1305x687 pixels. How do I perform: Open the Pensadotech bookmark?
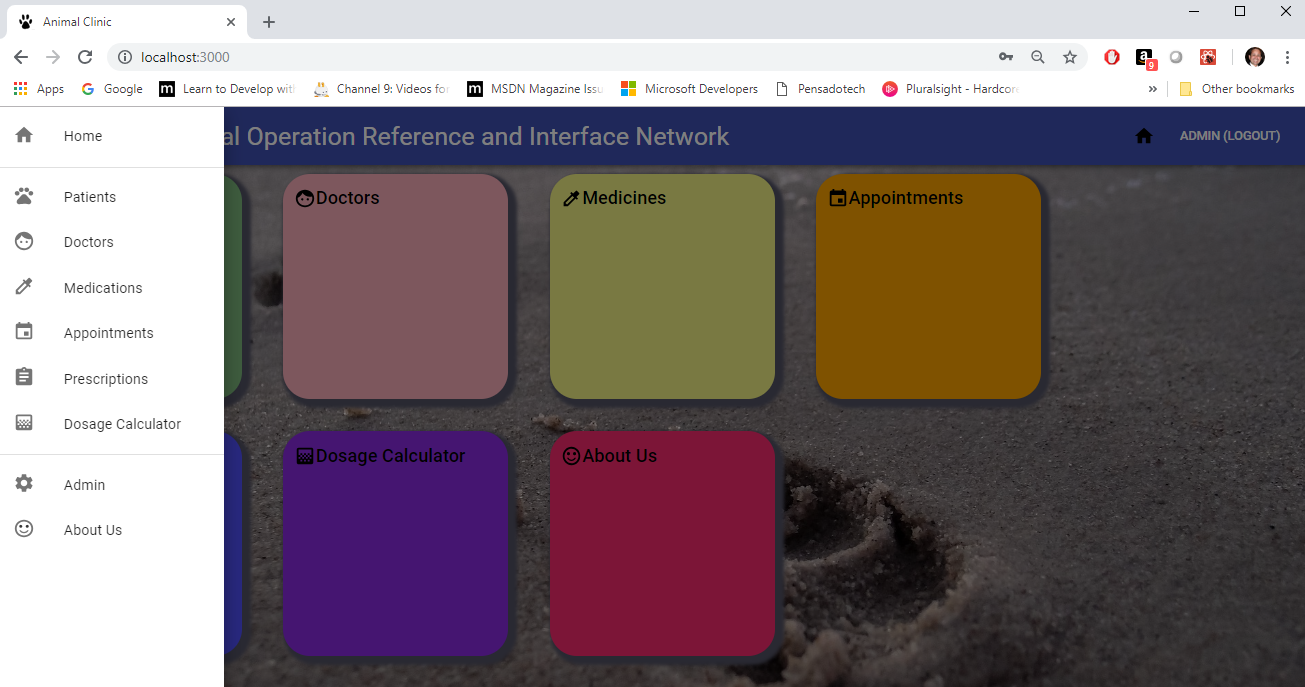click(820, 89)
